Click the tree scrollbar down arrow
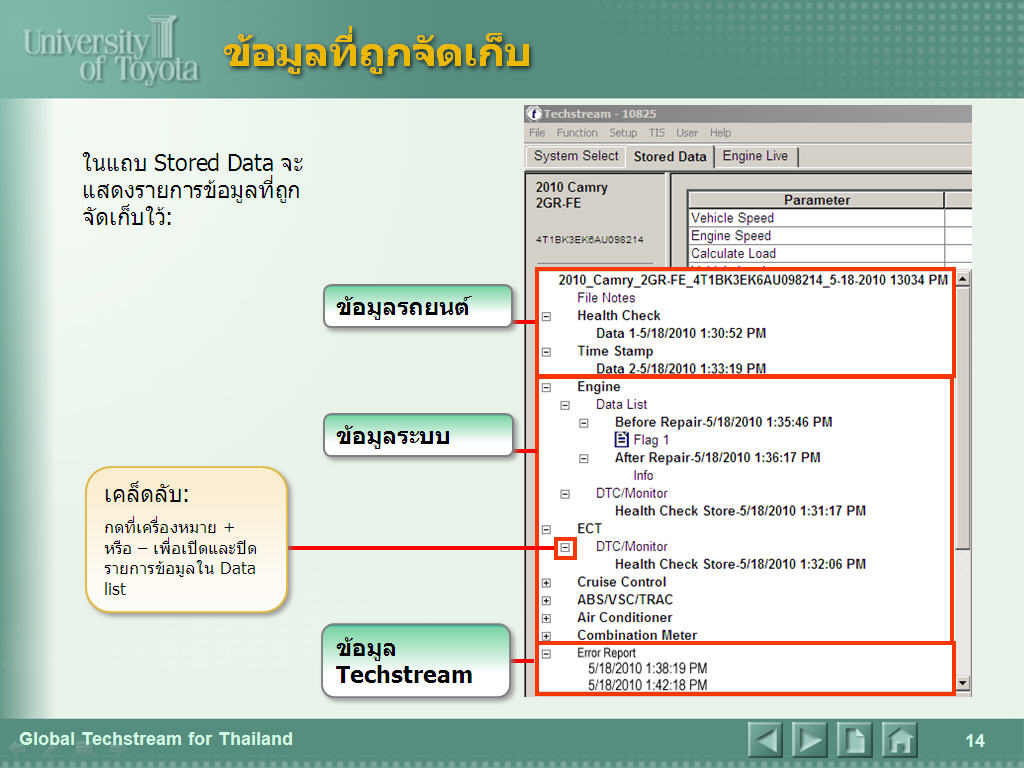This screenshot has width=1024, height=768. click(963, 683)
